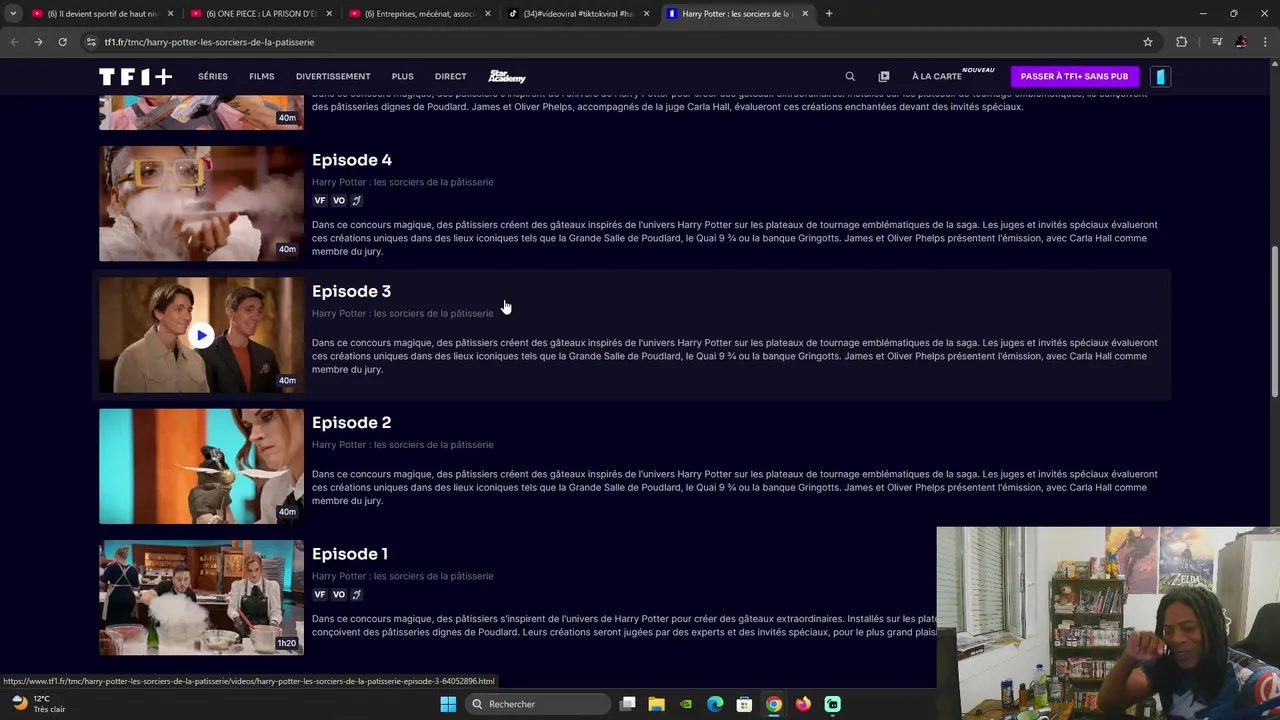Viewport: 1280px width, 720px height.
Task: Open the TF1+ search icon
Action: (x=850, y=76)
